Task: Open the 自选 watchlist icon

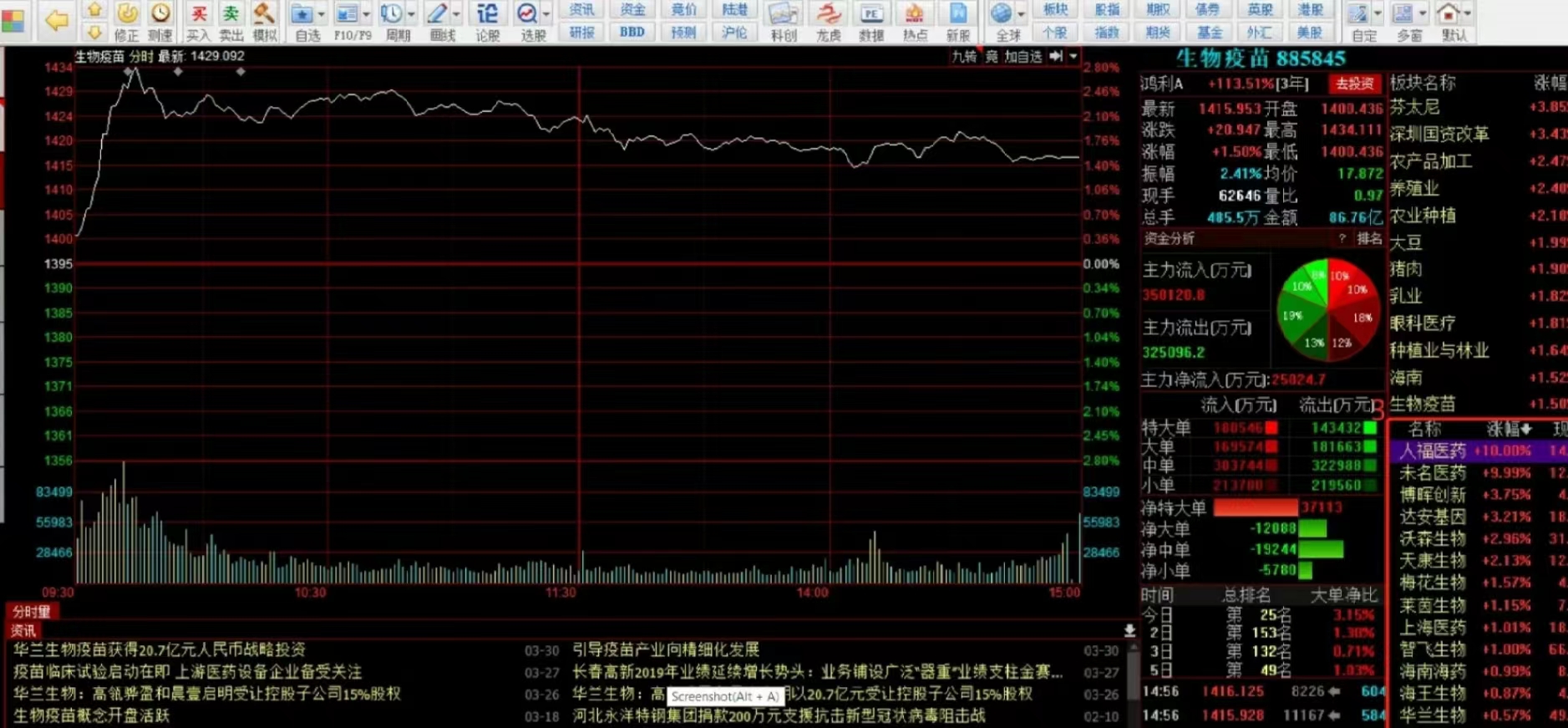Action: pyautogui.click(x=302, y=21)
